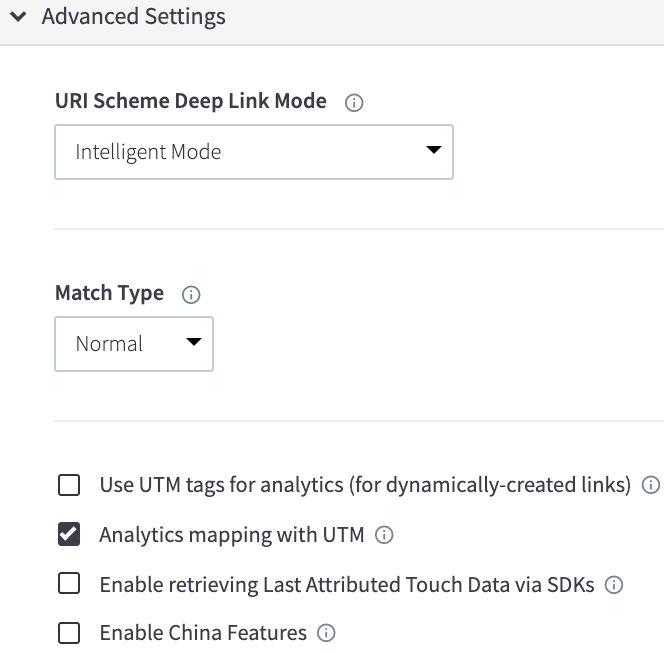
Task: Show info for Last Attributed Touch Data
Action: [x=614, y=585]
